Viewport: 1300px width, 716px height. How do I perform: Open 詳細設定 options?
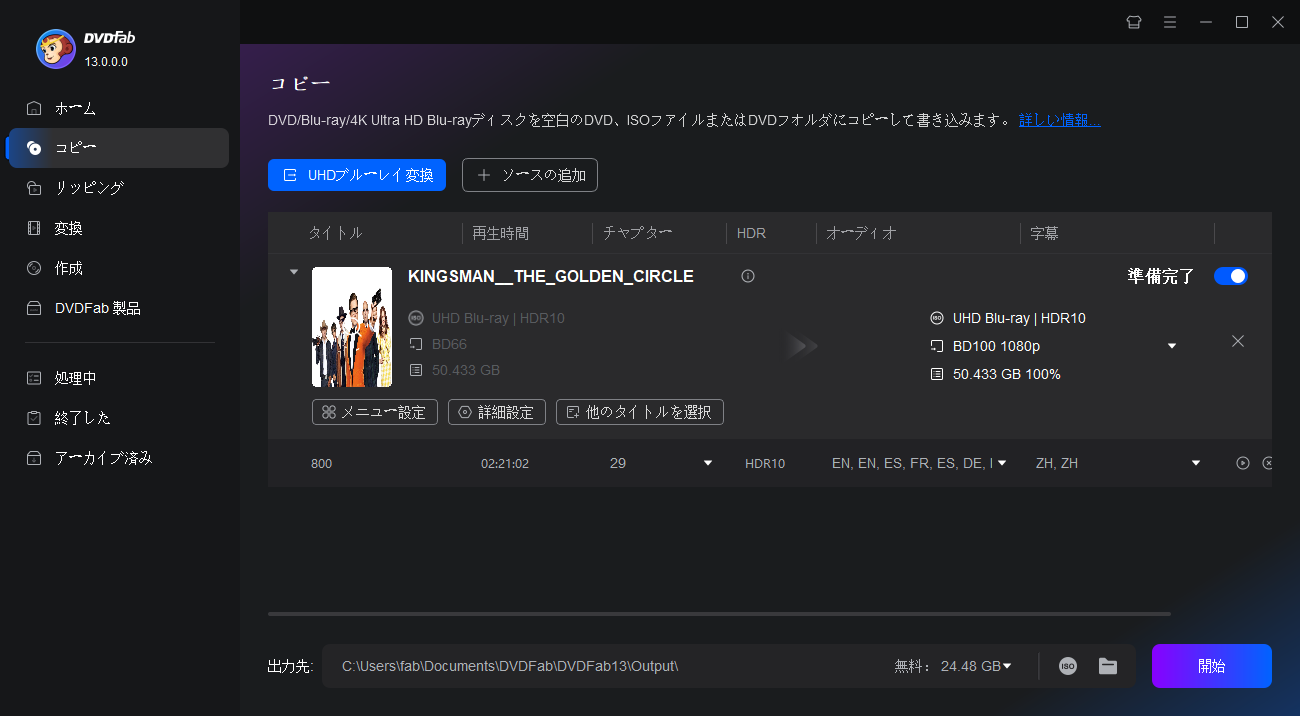(x=497, y=412)
